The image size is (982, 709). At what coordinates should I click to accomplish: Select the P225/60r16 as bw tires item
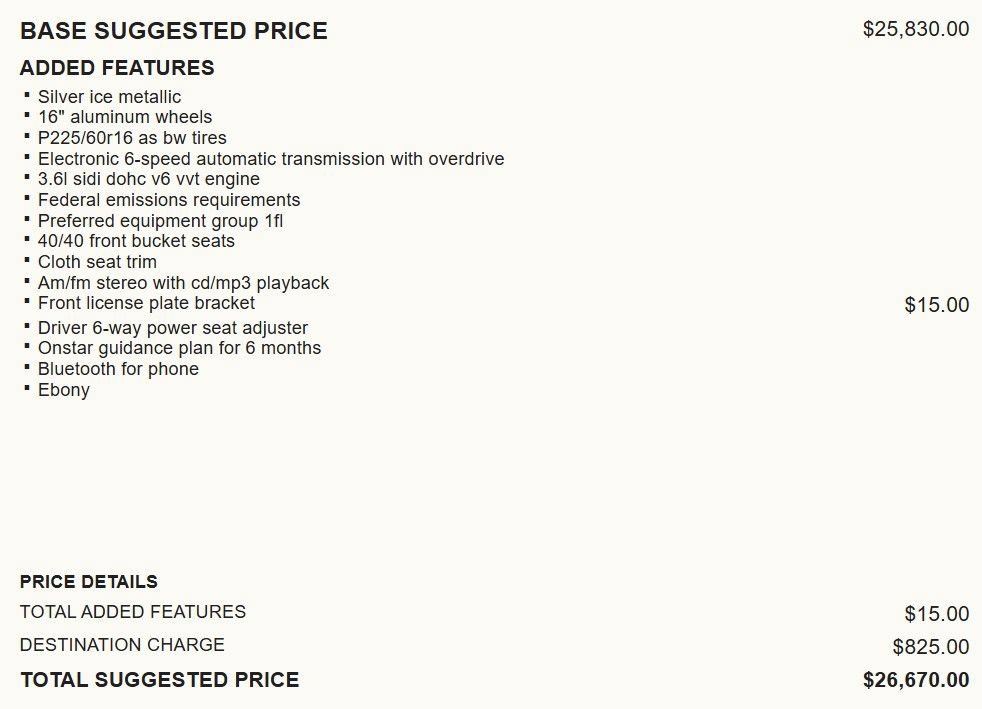click(132, 138)
